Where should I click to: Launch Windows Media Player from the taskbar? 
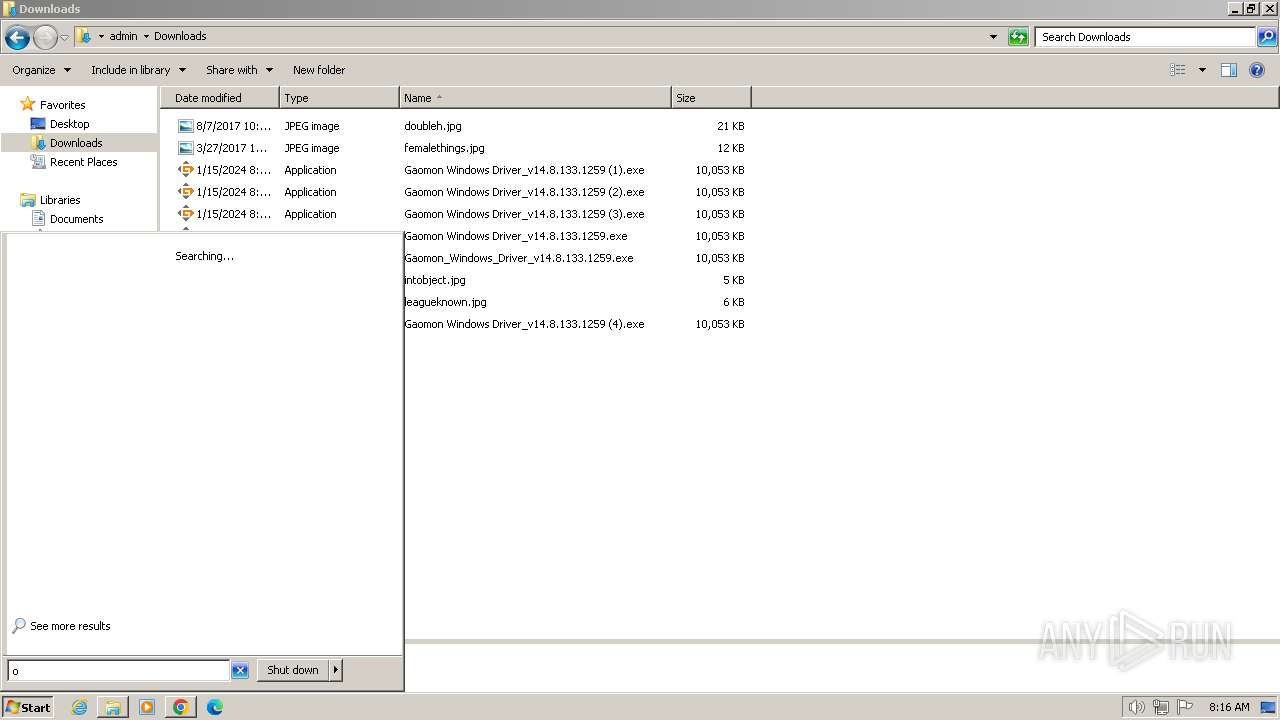point(147,707)
